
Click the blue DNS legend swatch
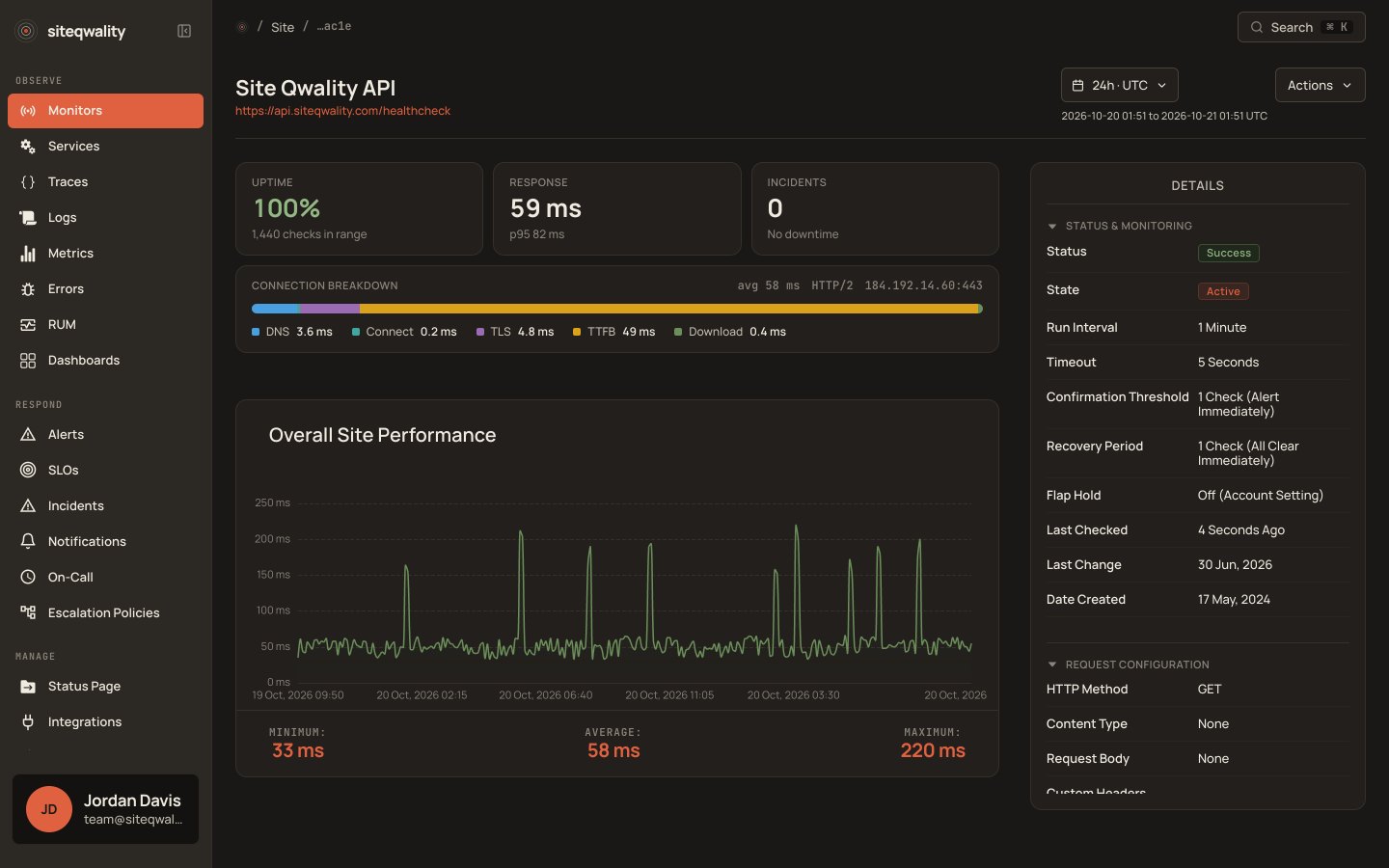click(256, 332)
